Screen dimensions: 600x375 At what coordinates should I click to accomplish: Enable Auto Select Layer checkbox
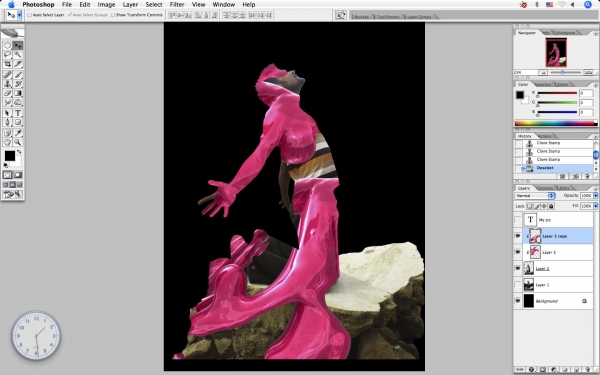29,15
